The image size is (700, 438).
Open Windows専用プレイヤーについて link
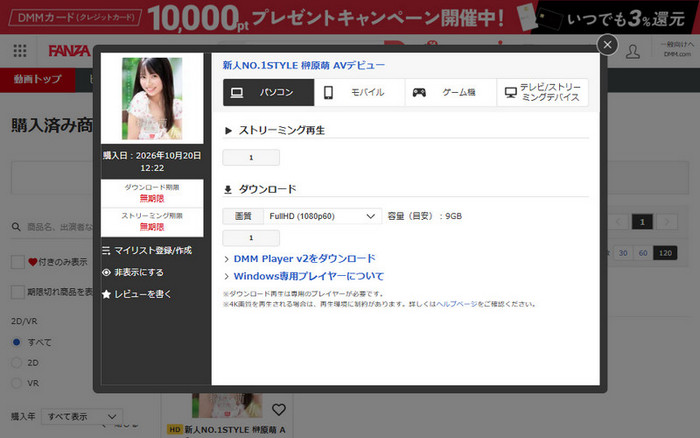pos(308,276)
